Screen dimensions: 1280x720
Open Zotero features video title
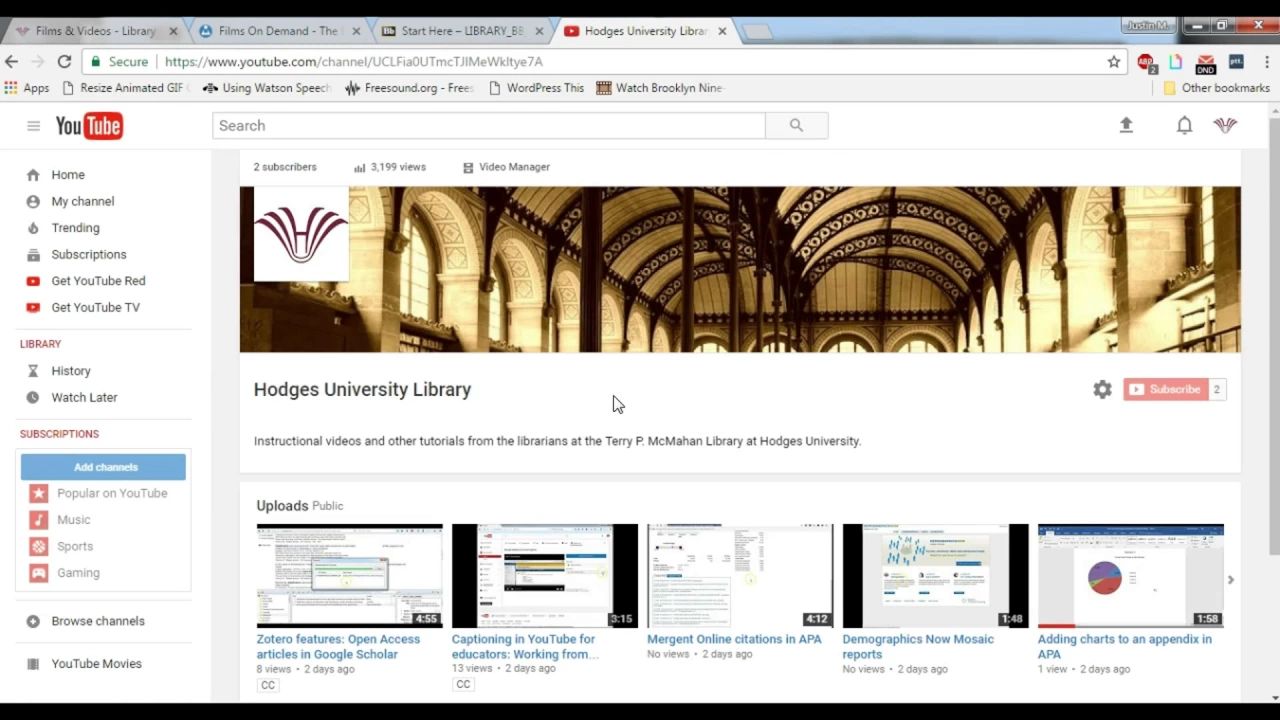coord(338,646)
